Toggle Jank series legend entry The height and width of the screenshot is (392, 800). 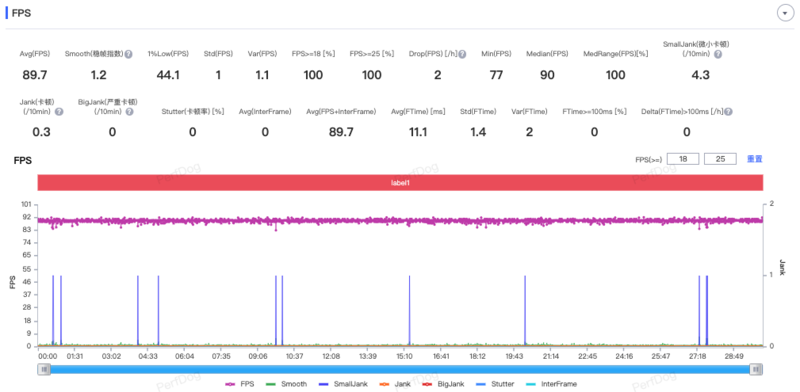click(396, 384)
